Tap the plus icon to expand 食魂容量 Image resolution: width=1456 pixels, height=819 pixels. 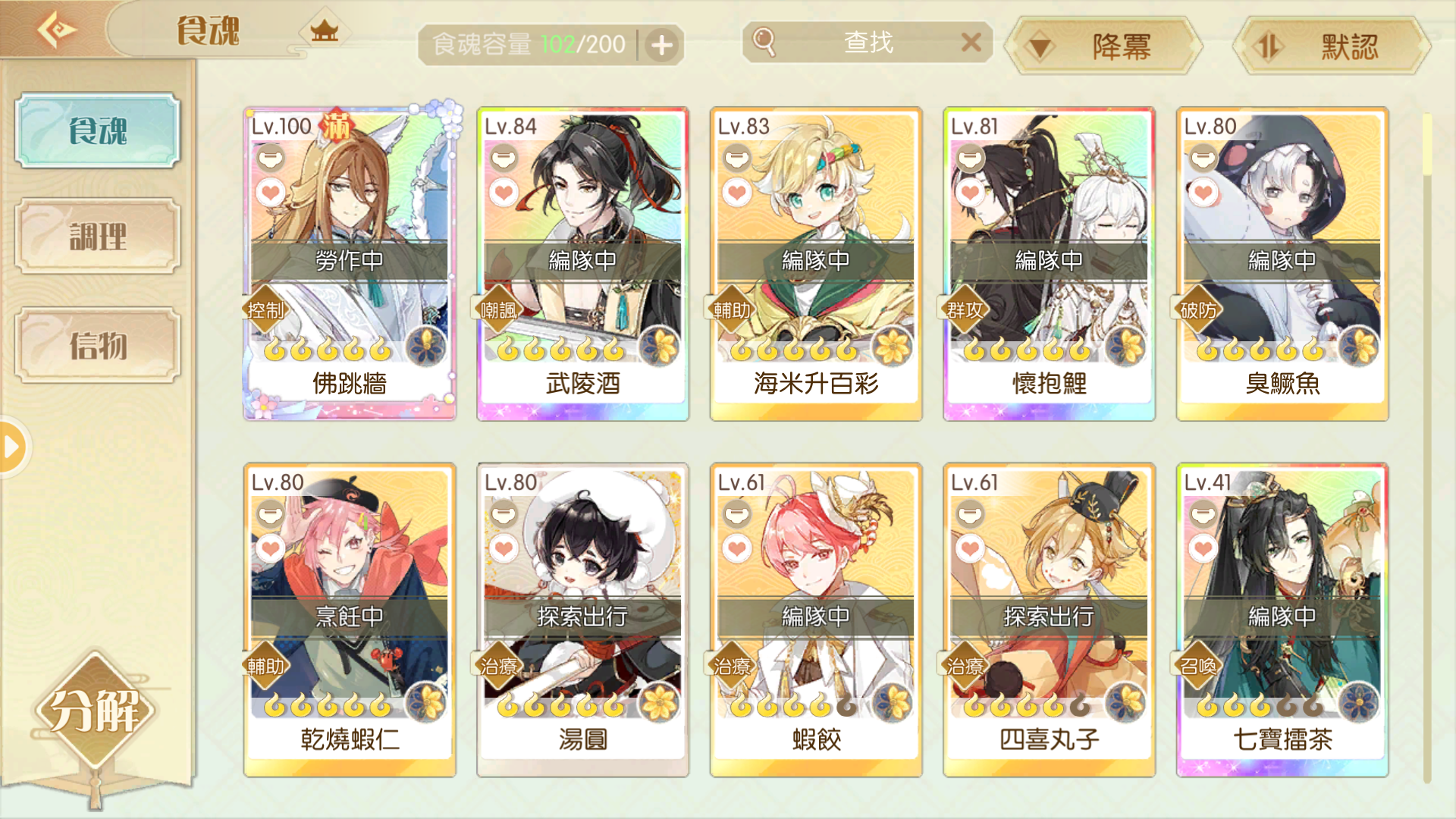click(662, 45)
